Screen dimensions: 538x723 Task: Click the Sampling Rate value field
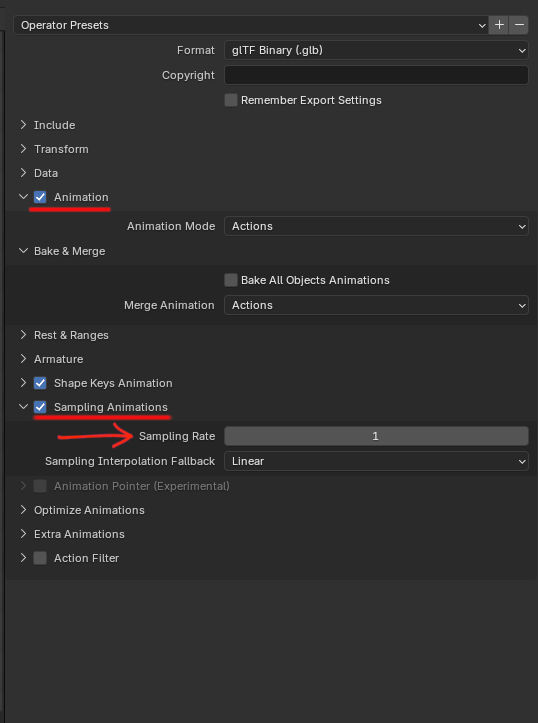click(376, 436)
